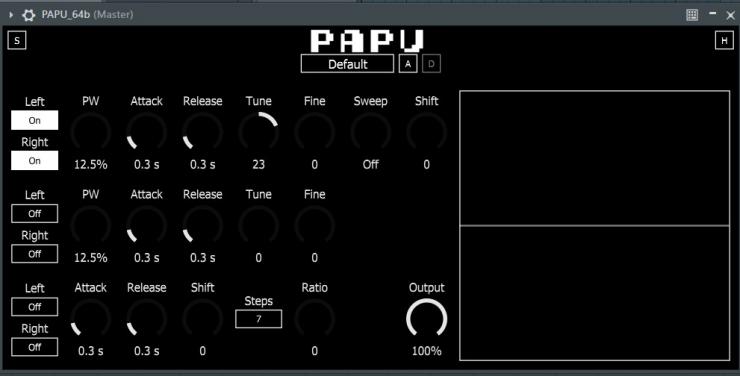
Task: Open the Default preset selector
Action: (x=347, y=64)
